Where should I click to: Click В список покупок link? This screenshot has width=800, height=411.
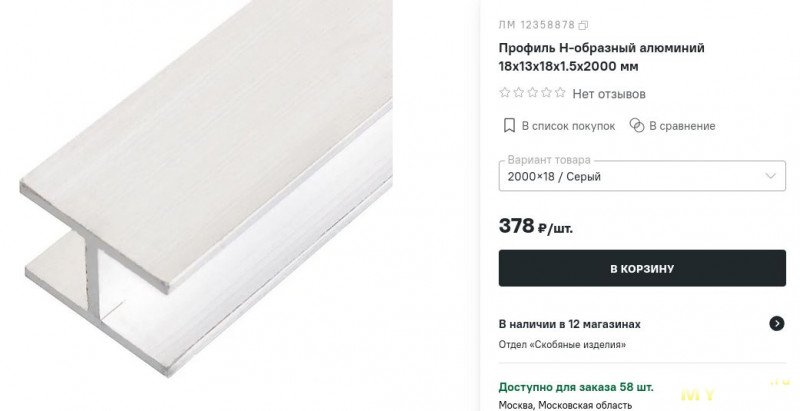click(x=568, y=126)
